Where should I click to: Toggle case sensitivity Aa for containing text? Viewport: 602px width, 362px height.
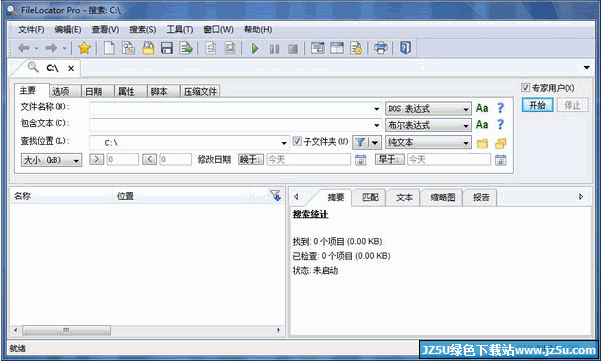(482, 125)
